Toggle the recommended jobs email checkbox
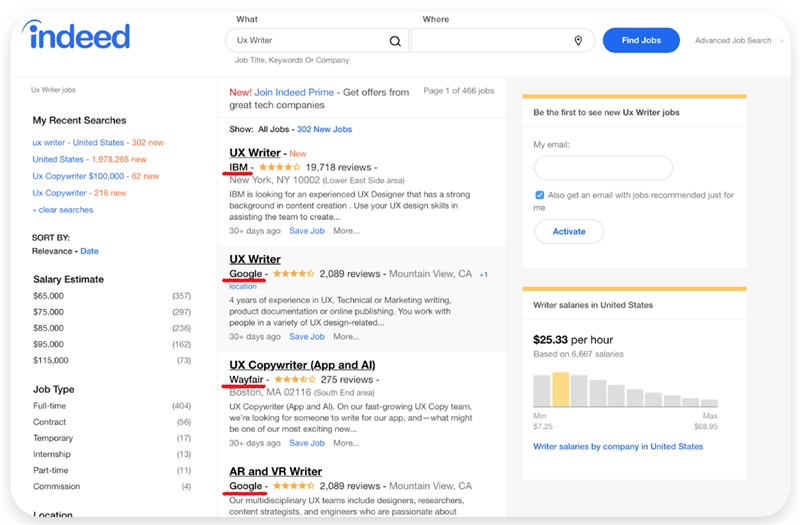Screen dimensions: 800x525 pyautogui.click(x=540, y=195)
